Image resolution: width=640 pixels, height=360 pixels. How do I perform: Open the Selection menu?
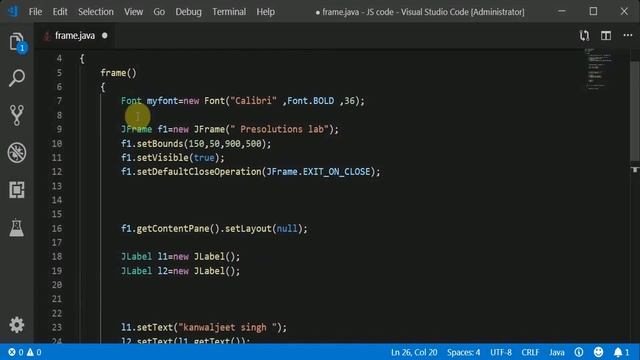click(x=96, y=12)
